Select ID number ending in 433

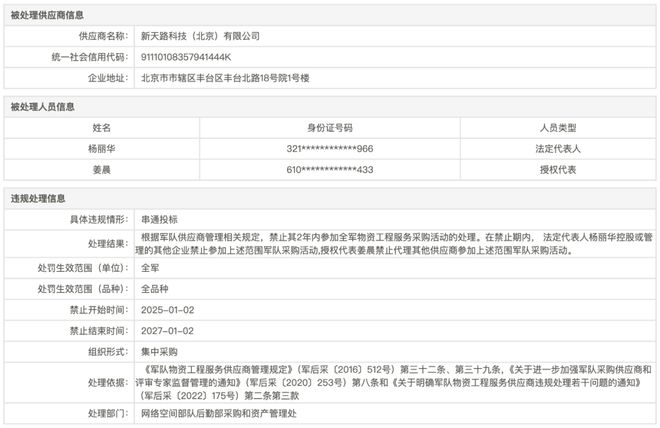[330, 170]
